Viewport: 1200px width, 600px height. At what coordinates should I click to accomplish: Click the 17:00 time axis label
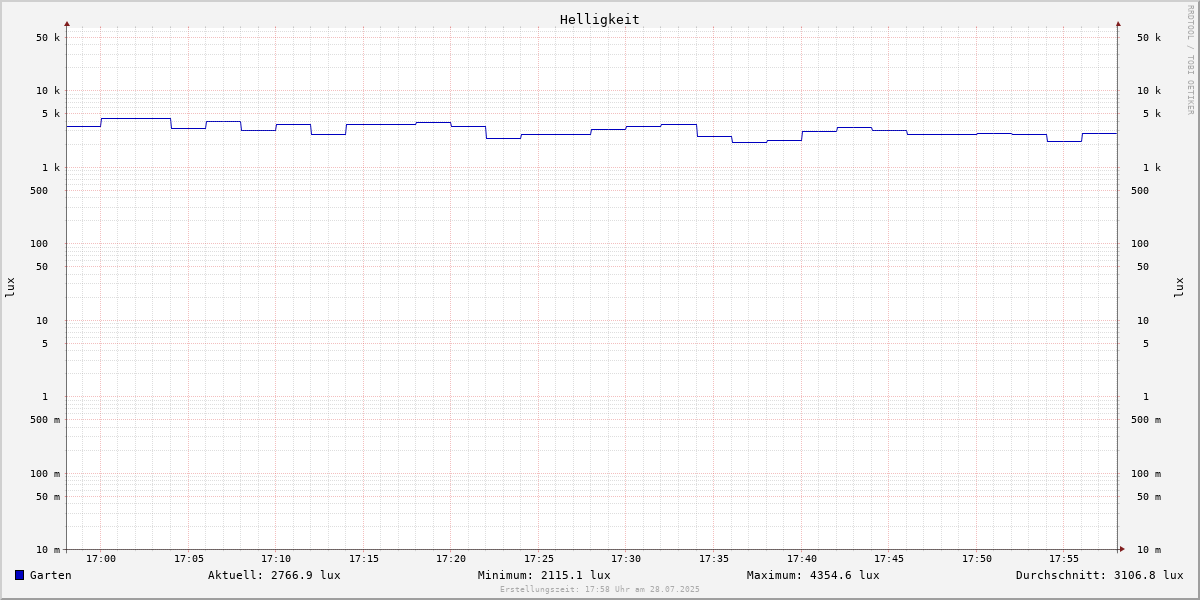pos(101,559)
